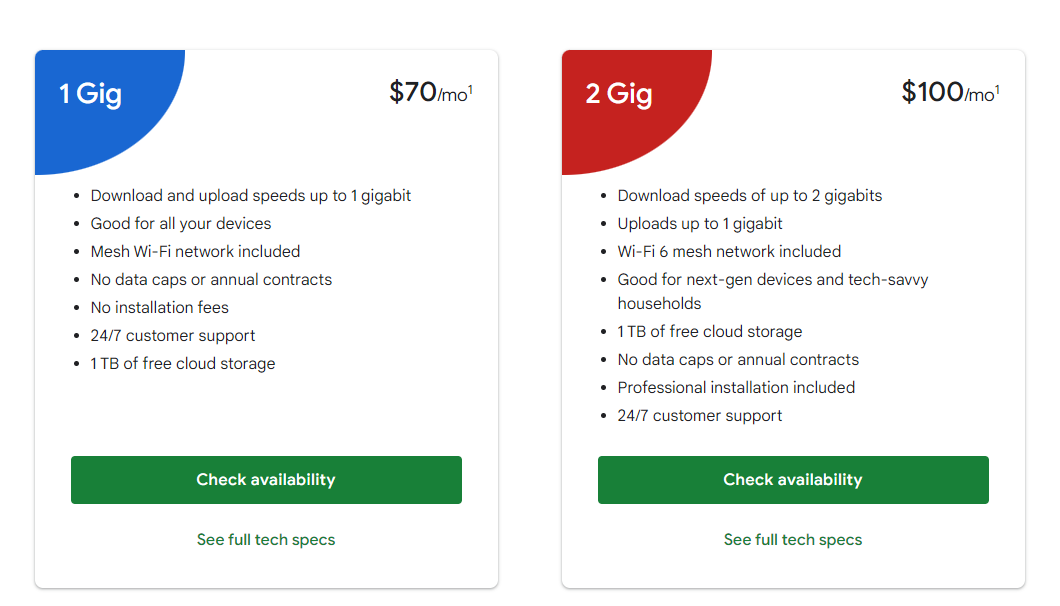Check availability for the 2 Gig plan

pyautogui.click(x=793, y=480)
